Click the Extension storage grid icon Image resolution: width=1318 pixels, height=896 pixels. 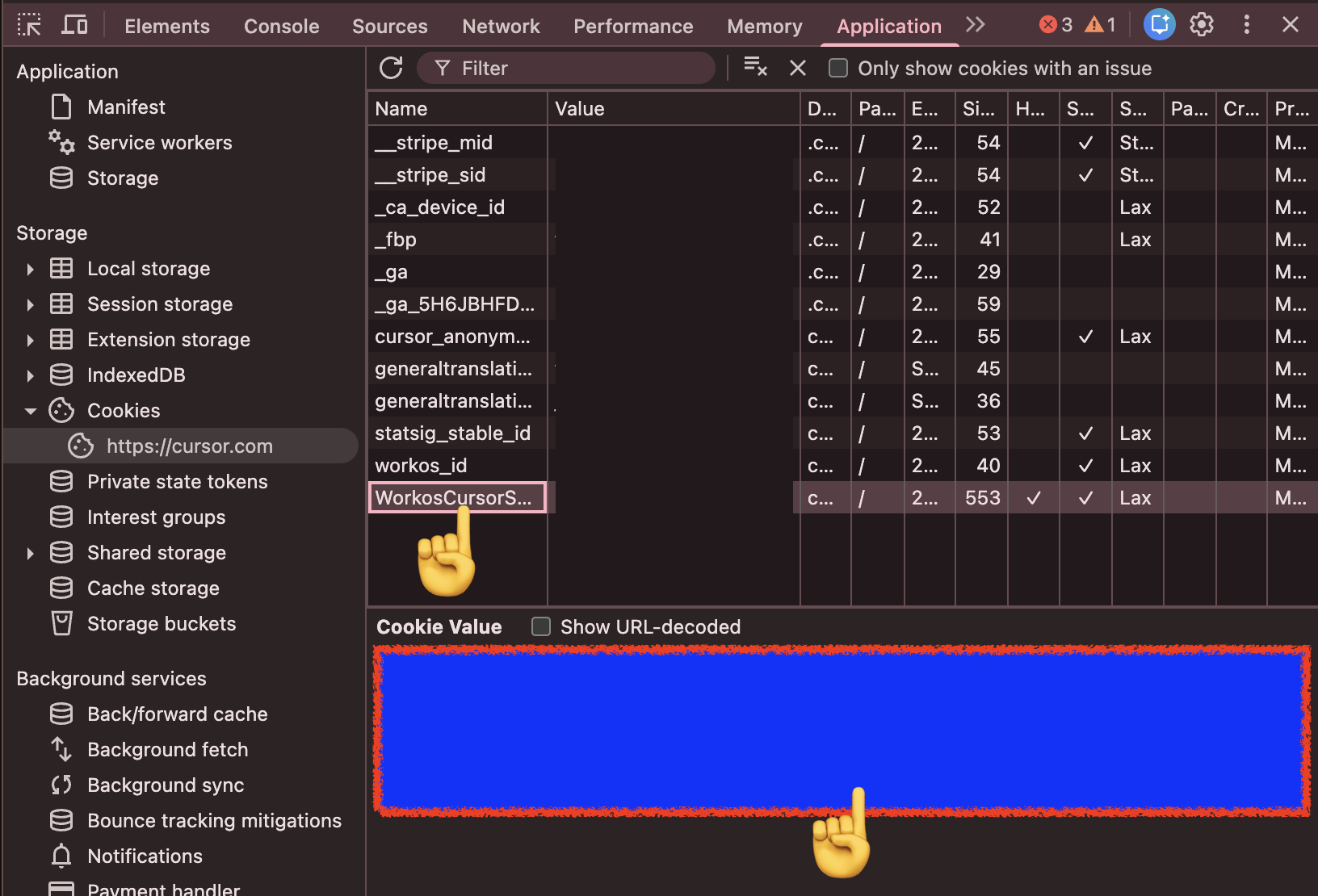61,339
